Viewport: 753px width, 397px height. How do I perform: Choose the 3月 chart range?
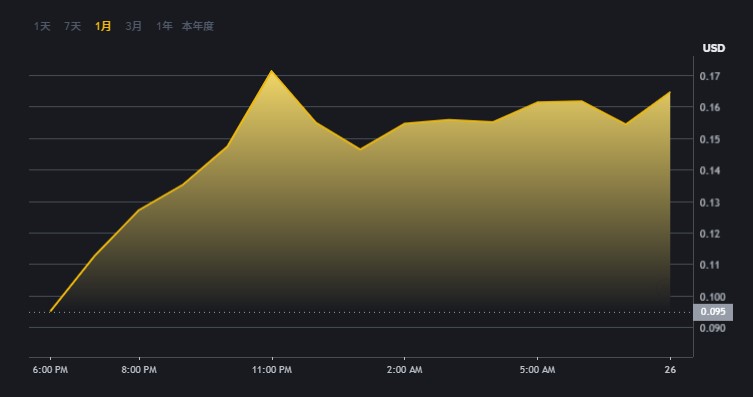point(134,26)
